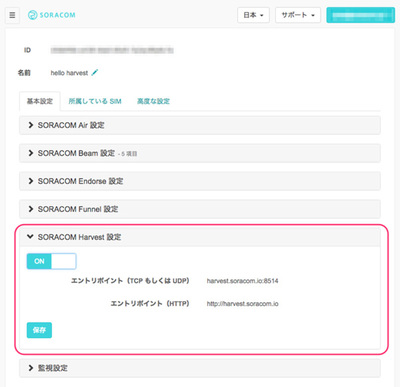Expand the 監視設定 section
This screenshot has height=387, width=400.
pyautogui.click(x=200, y=368)
